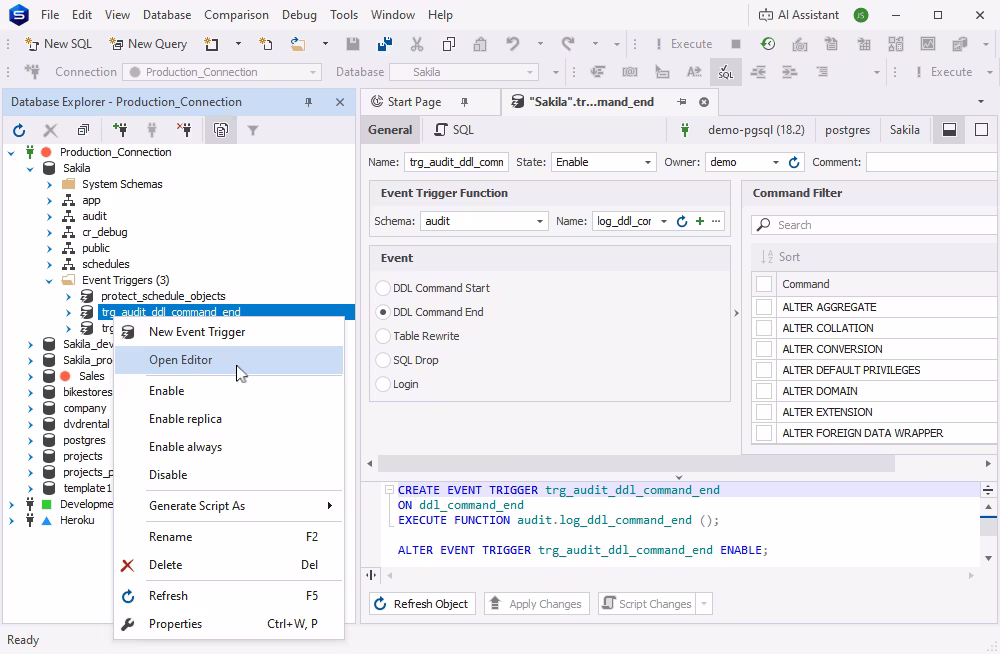The image size is (1000, 654).
Task: Choose Enable replica from context menu
Action: [x=228, y=419]
